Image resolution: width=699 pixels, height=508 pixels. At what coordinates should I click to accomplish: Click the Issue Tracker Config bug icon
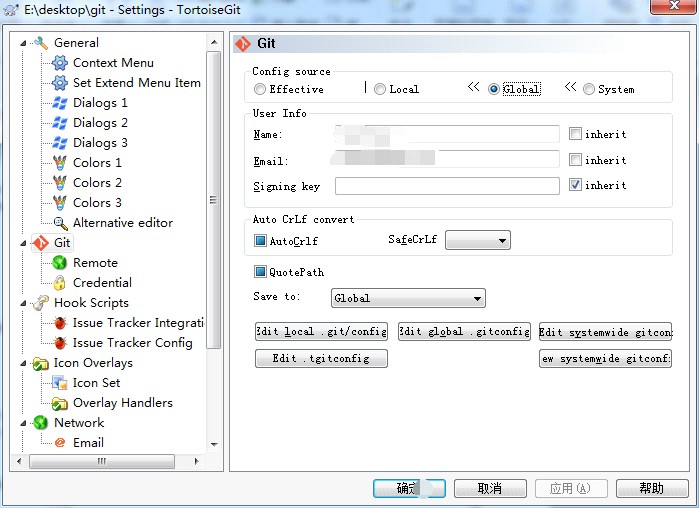(60, 343)
